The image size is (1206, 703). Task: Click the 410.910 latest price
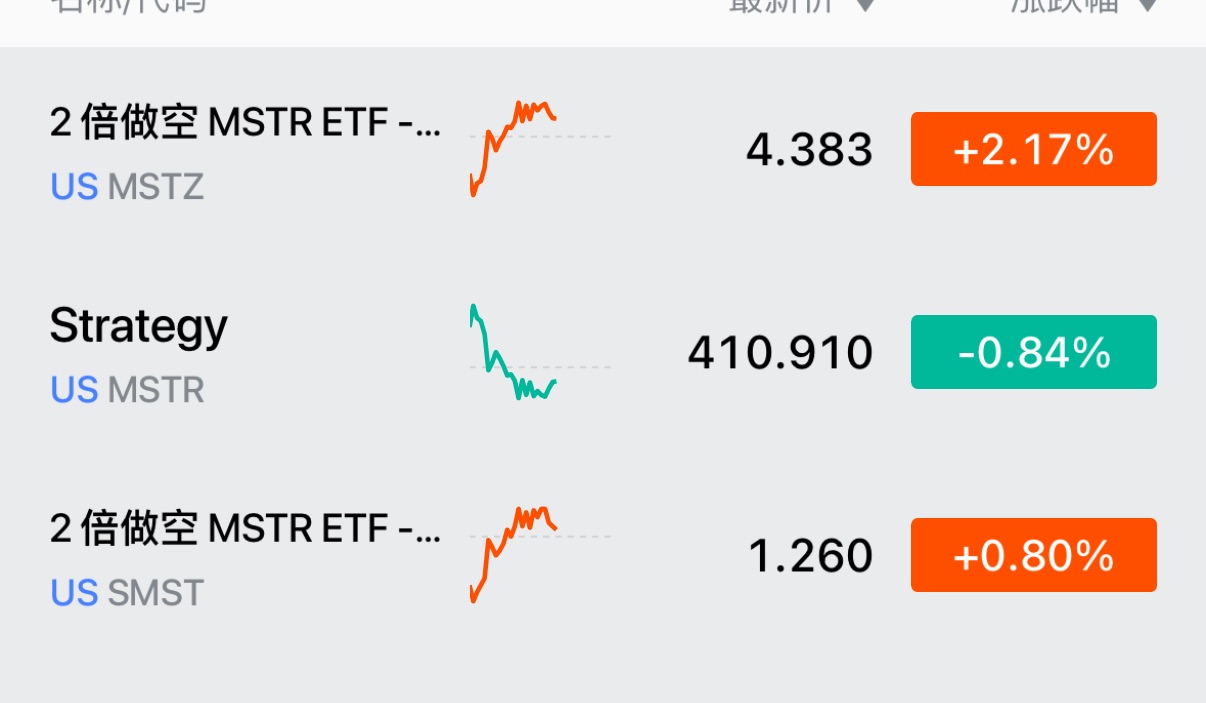(780, 353)
